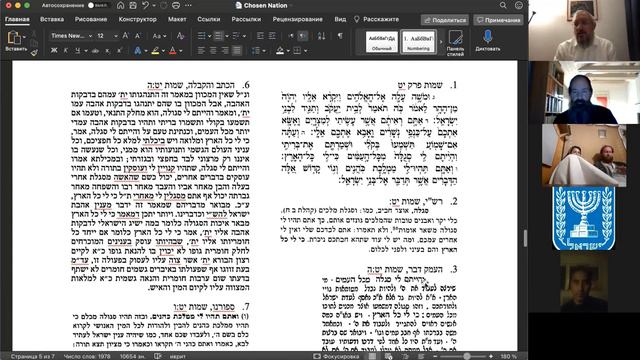Apply yellow text highlight color
Viewport: 640px width, 360px height.
pos(155,51)
